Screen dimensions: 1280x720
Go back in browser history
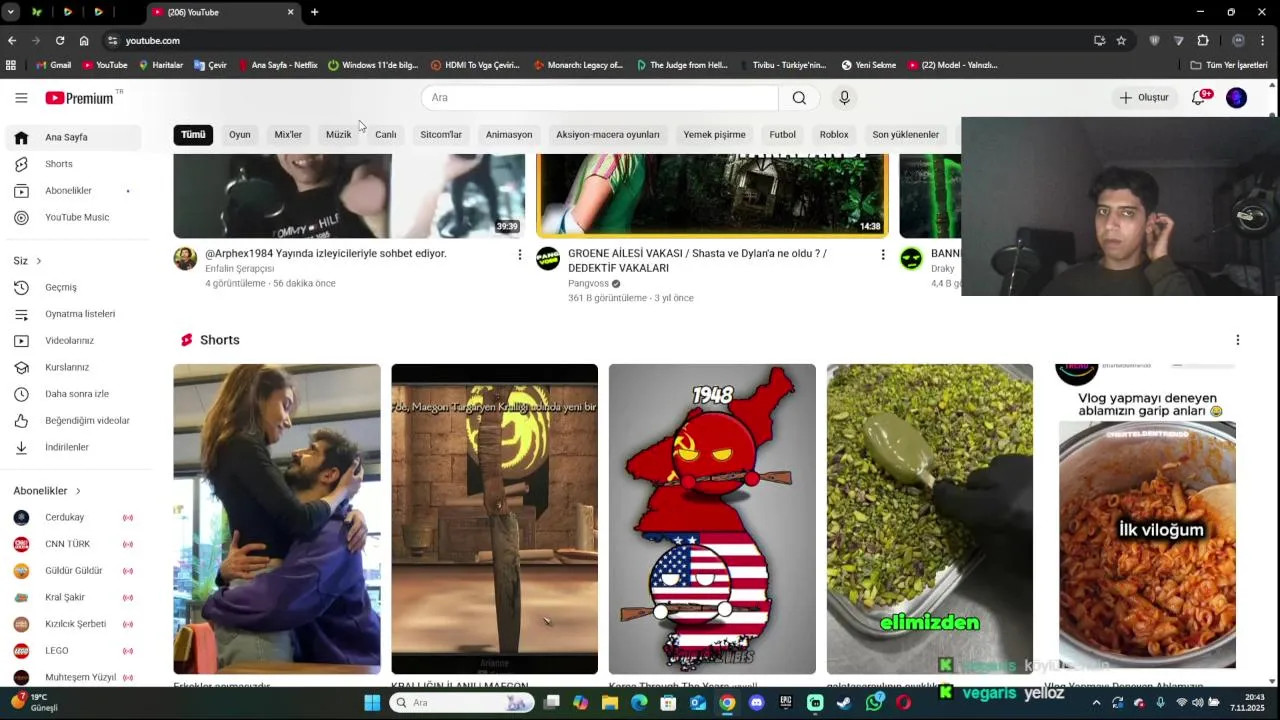click(x=12, y=40)
